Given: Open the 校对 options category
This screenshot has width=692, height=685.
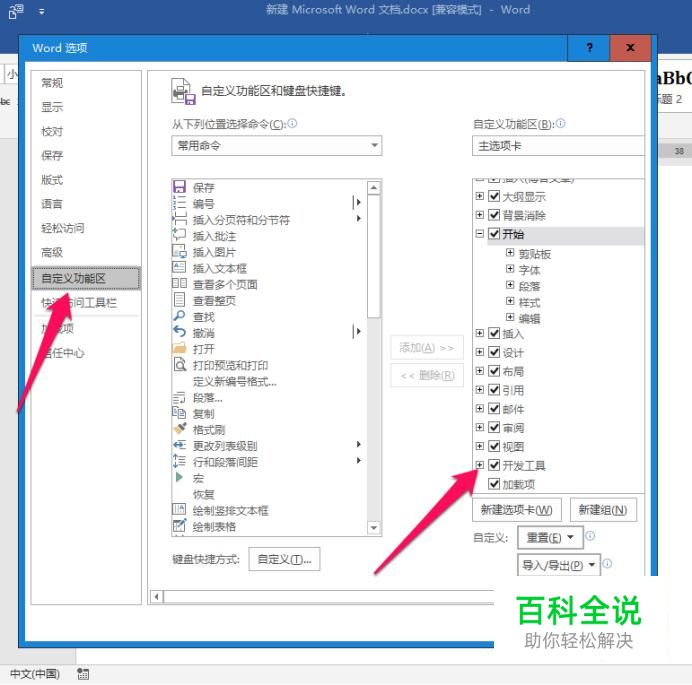Looking at the screenshot, I should click(x=52, y=131).
